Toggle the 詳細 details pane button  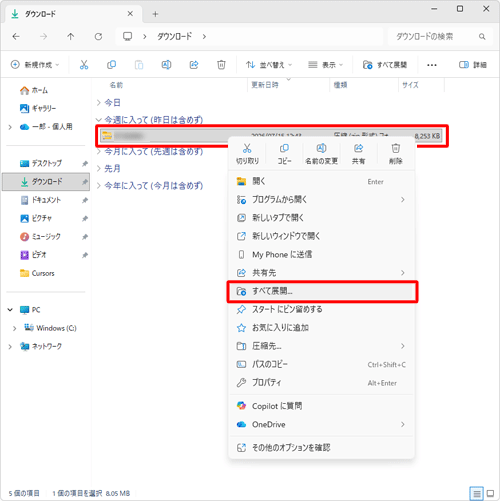(473, 65)
